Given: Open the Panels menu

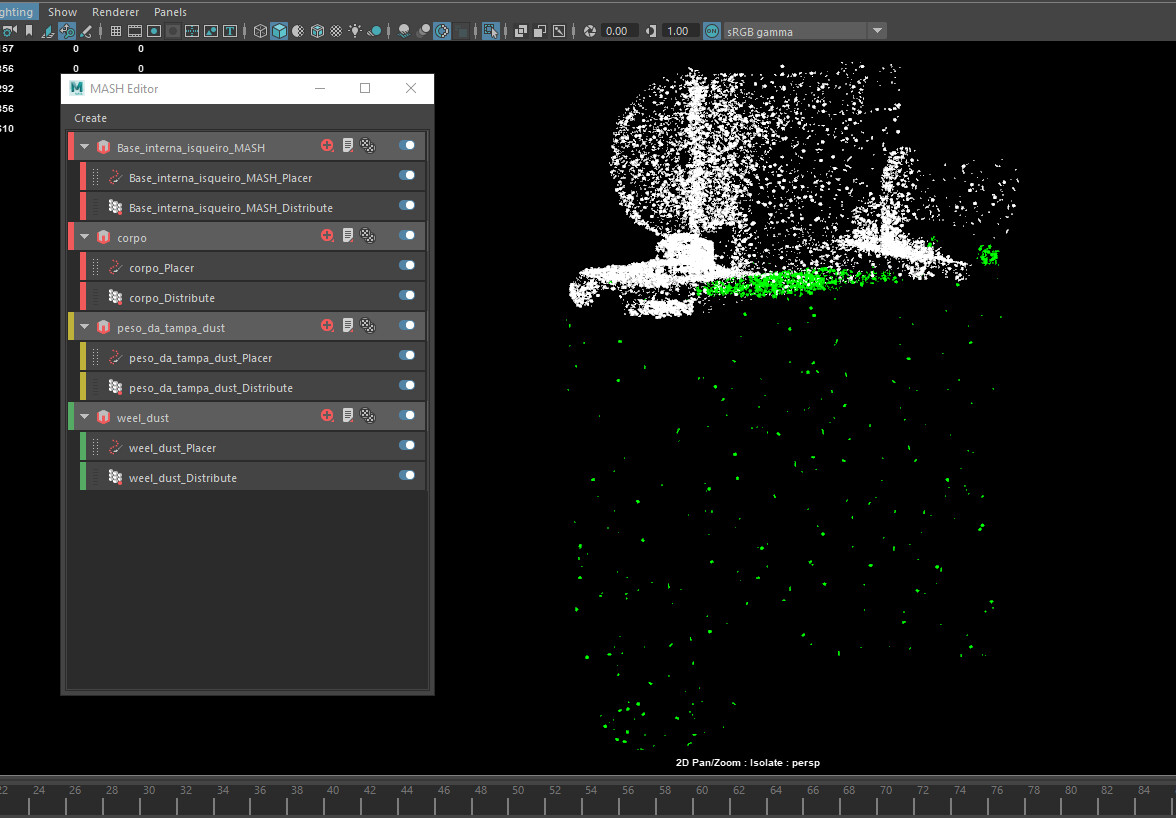Looking at the screenshot, I should [x=169, y=11].
